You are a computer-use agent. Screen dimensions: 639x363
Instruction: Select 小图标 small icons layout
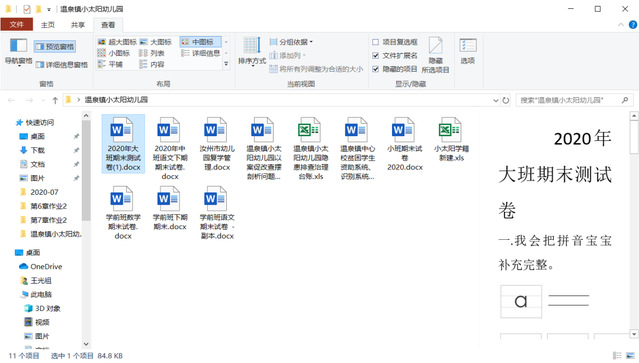tap(114, 53)
